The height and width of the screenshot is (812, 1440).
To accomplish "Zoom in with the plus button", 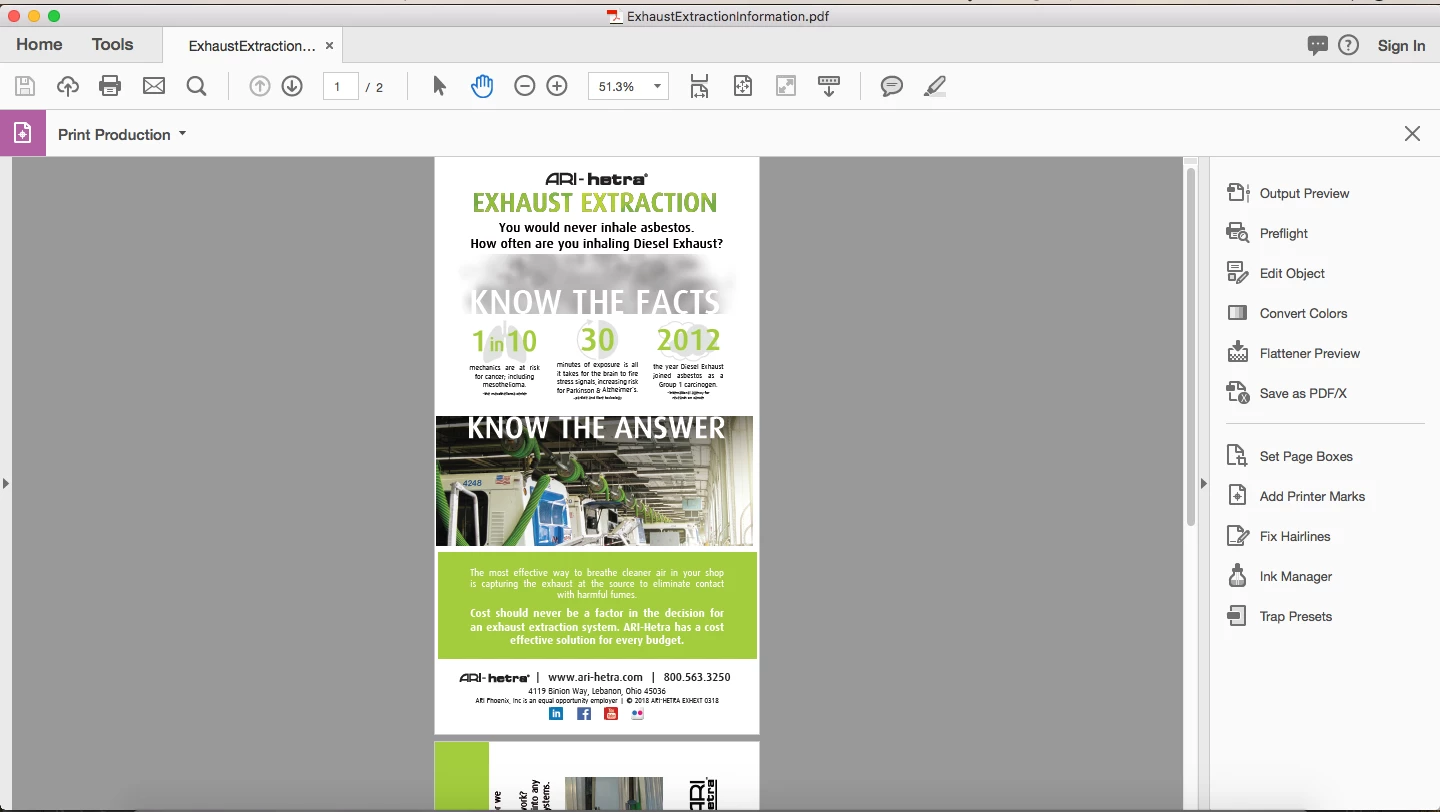I will click(557, 86).
